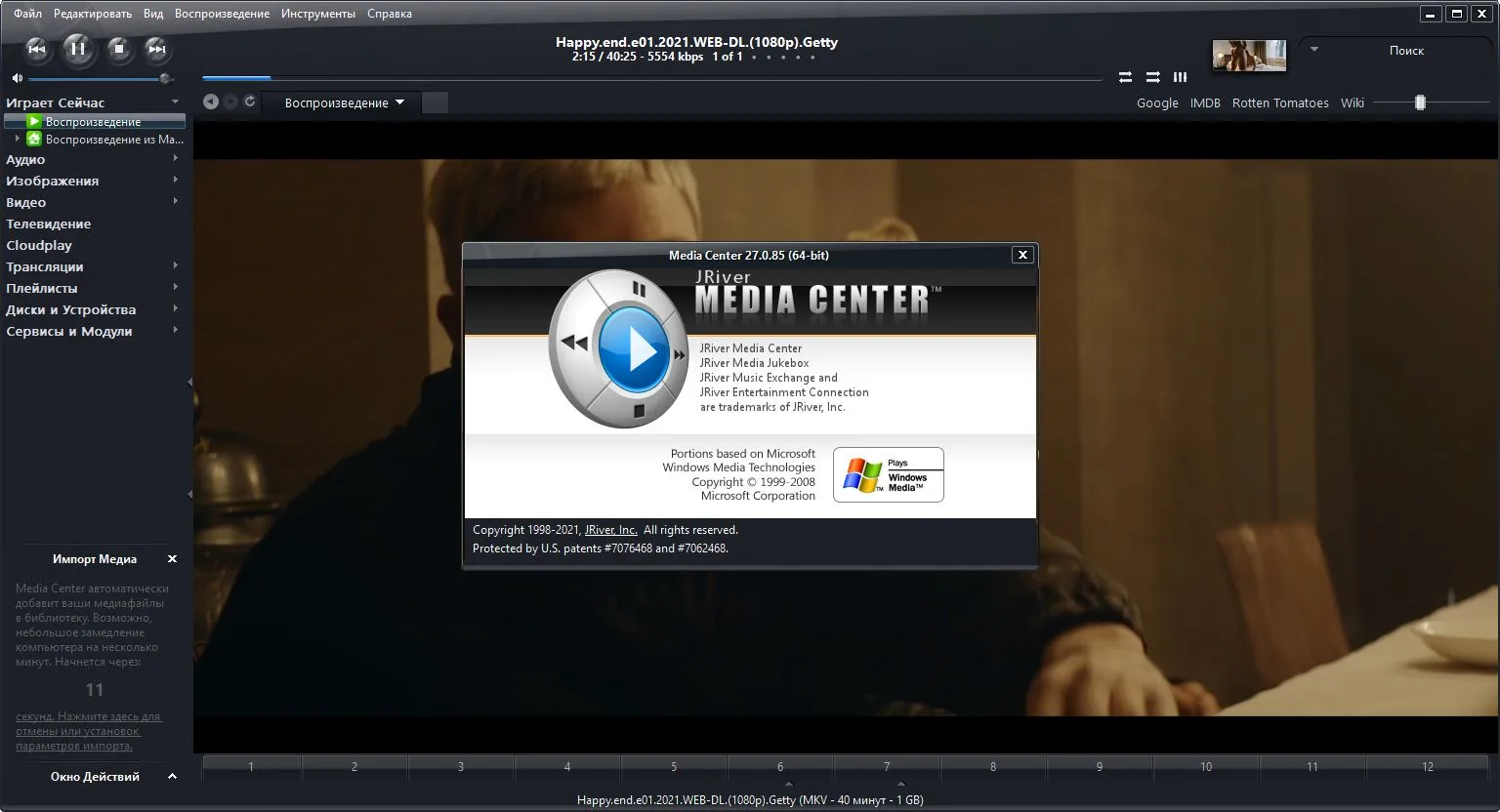
Task: Open the Rotten Tomatoes link
Action: (1280, 102)
